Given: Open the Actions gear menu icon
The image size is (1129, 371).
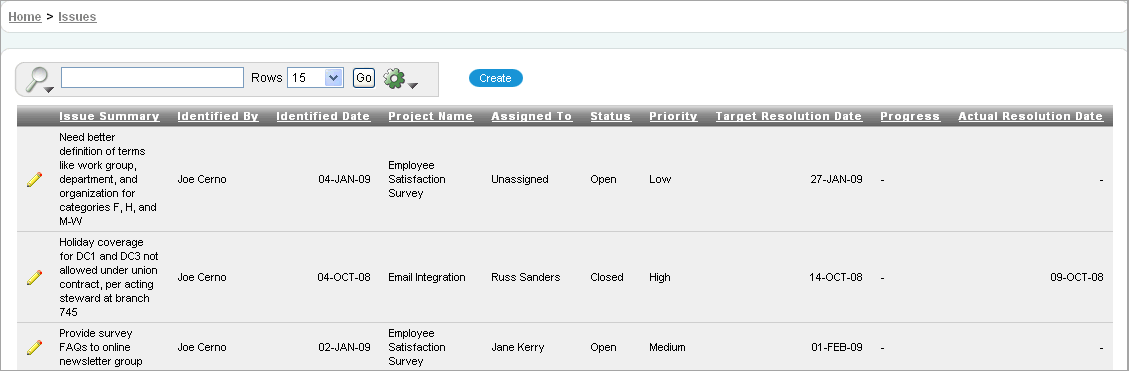Looking at the screenshot, I should [x=395, y=78].
